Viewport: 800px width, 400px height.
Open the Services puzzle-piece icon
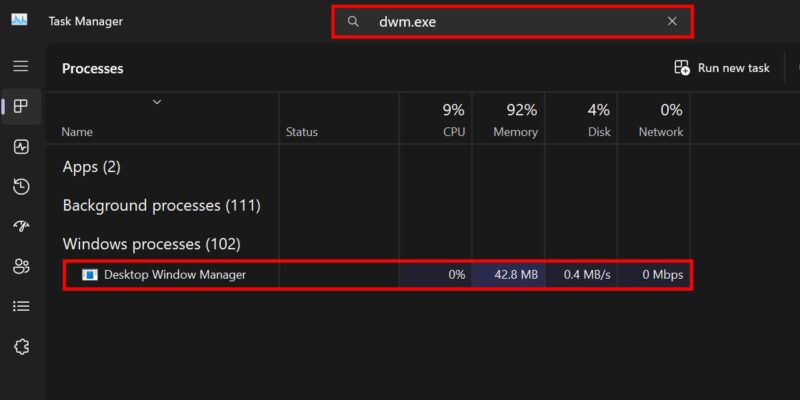coord(21,346)
